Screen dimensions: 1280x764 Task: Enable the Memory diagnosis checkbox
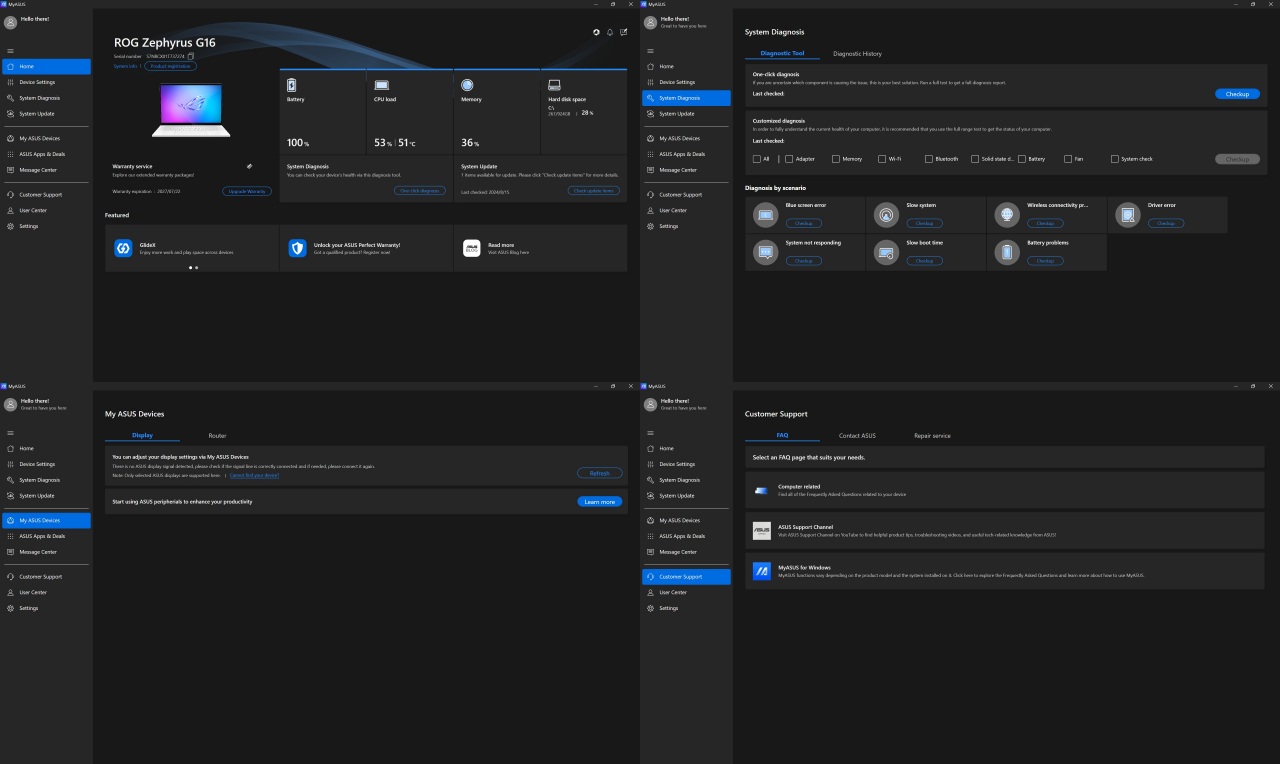(836, 159)
